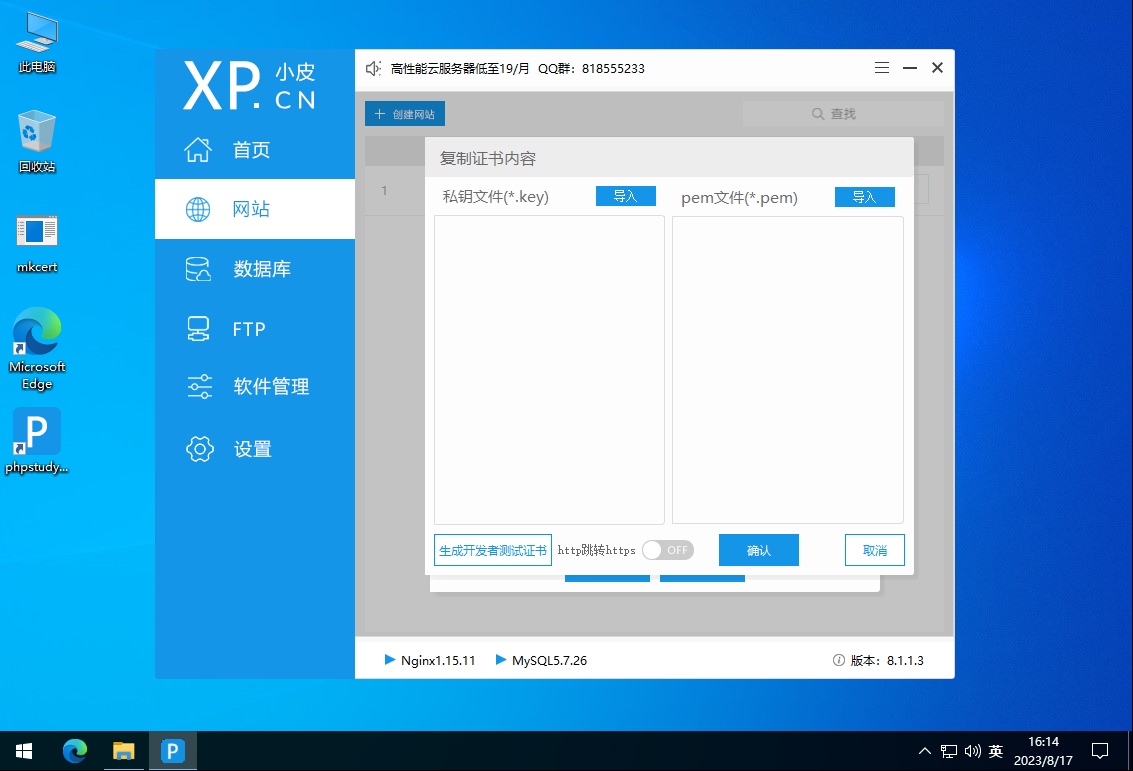This screenshot has width=1133, height=771.
Task: Click the sliders icon for software management
Action: pyautogui.click(x=199, y=387)
